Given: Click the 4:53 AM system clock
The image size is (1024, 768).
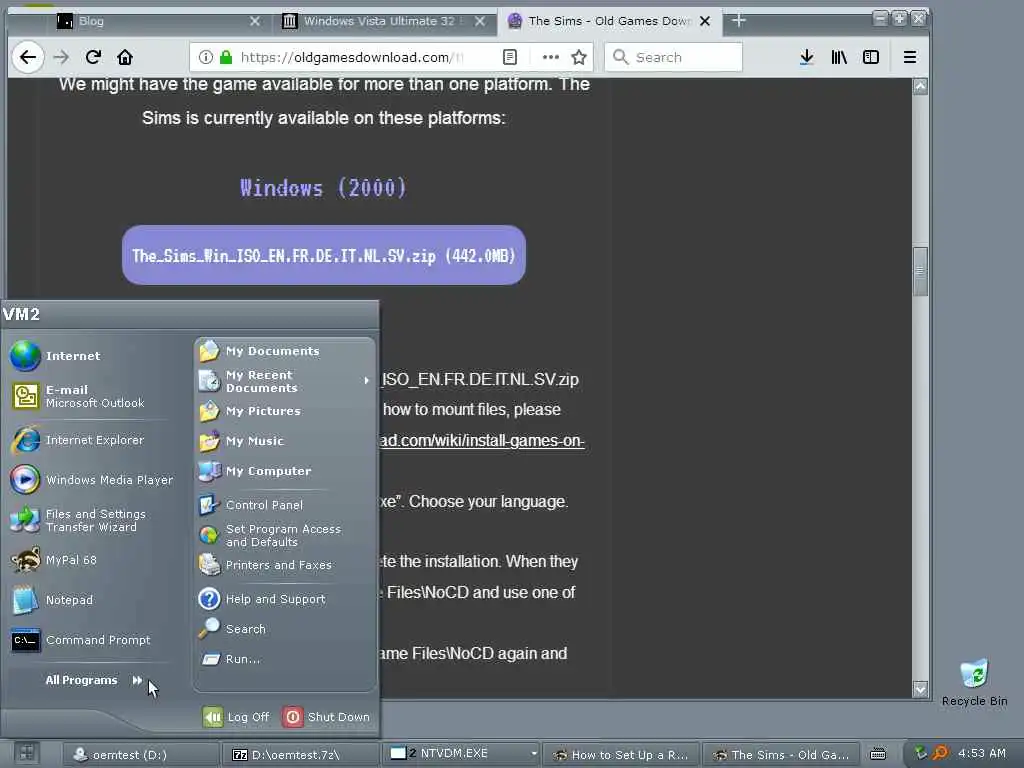Looking at the screenshot, I should (x=982, y=754).
